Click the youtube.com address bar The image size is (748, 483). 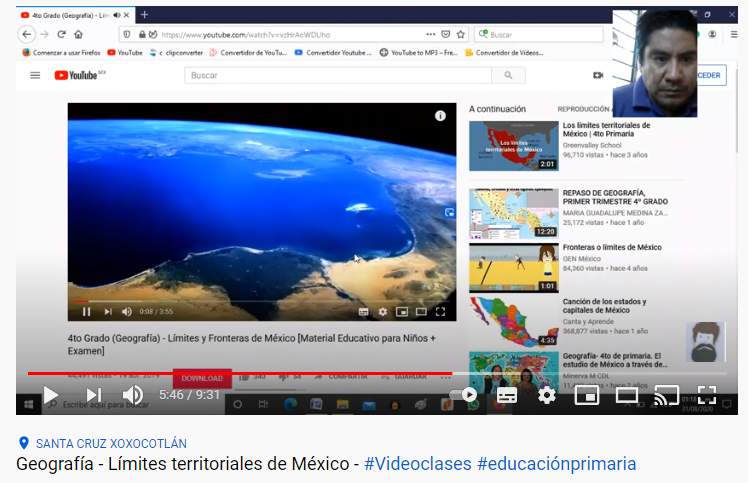(291, 34)
